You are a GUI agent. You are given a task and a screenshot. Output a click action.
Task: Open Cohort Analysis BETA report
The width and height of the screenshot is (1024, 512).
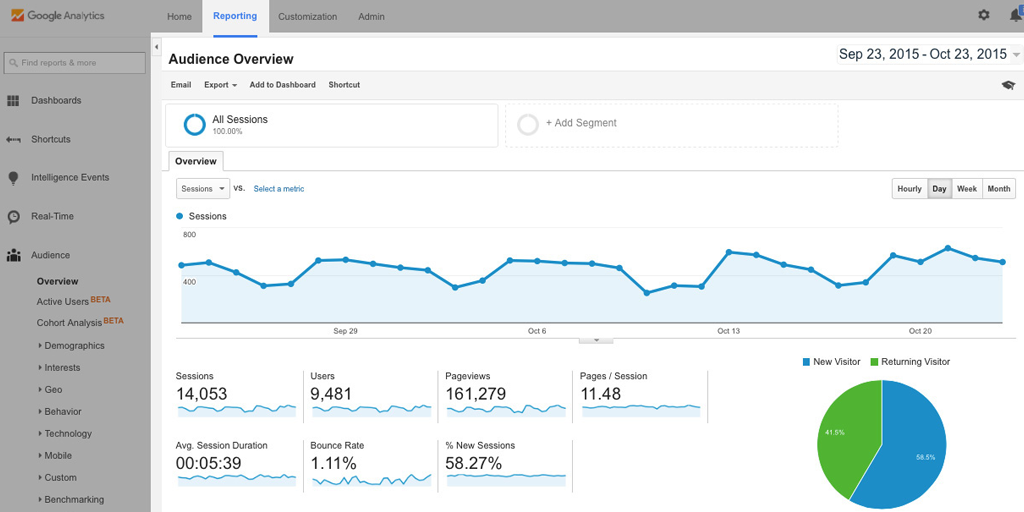pos(80,322)
